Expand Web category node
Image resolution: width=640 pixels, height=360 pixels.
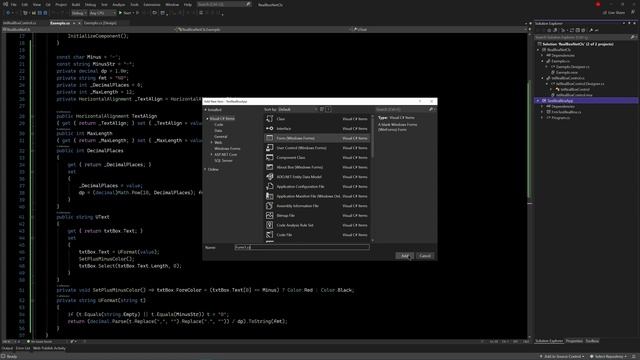click(211, 142)
